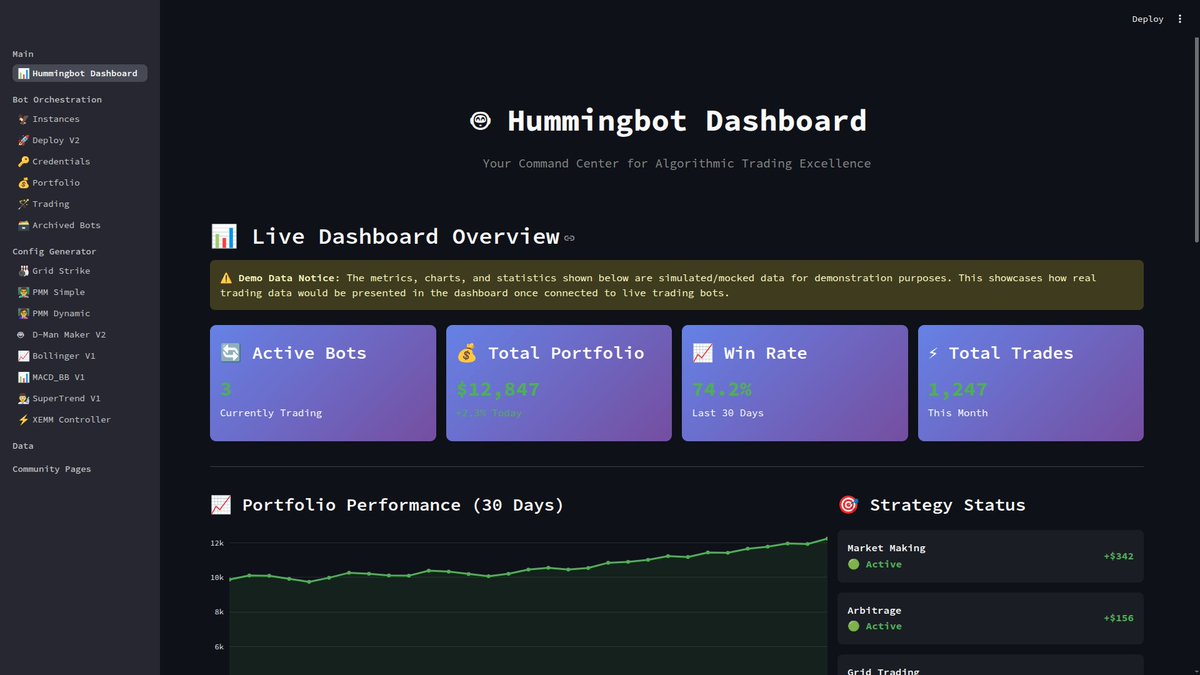Click the Total Portfolio metric card
The height and width of the screenshot is (675, 1200).
[x=559, y=383]
